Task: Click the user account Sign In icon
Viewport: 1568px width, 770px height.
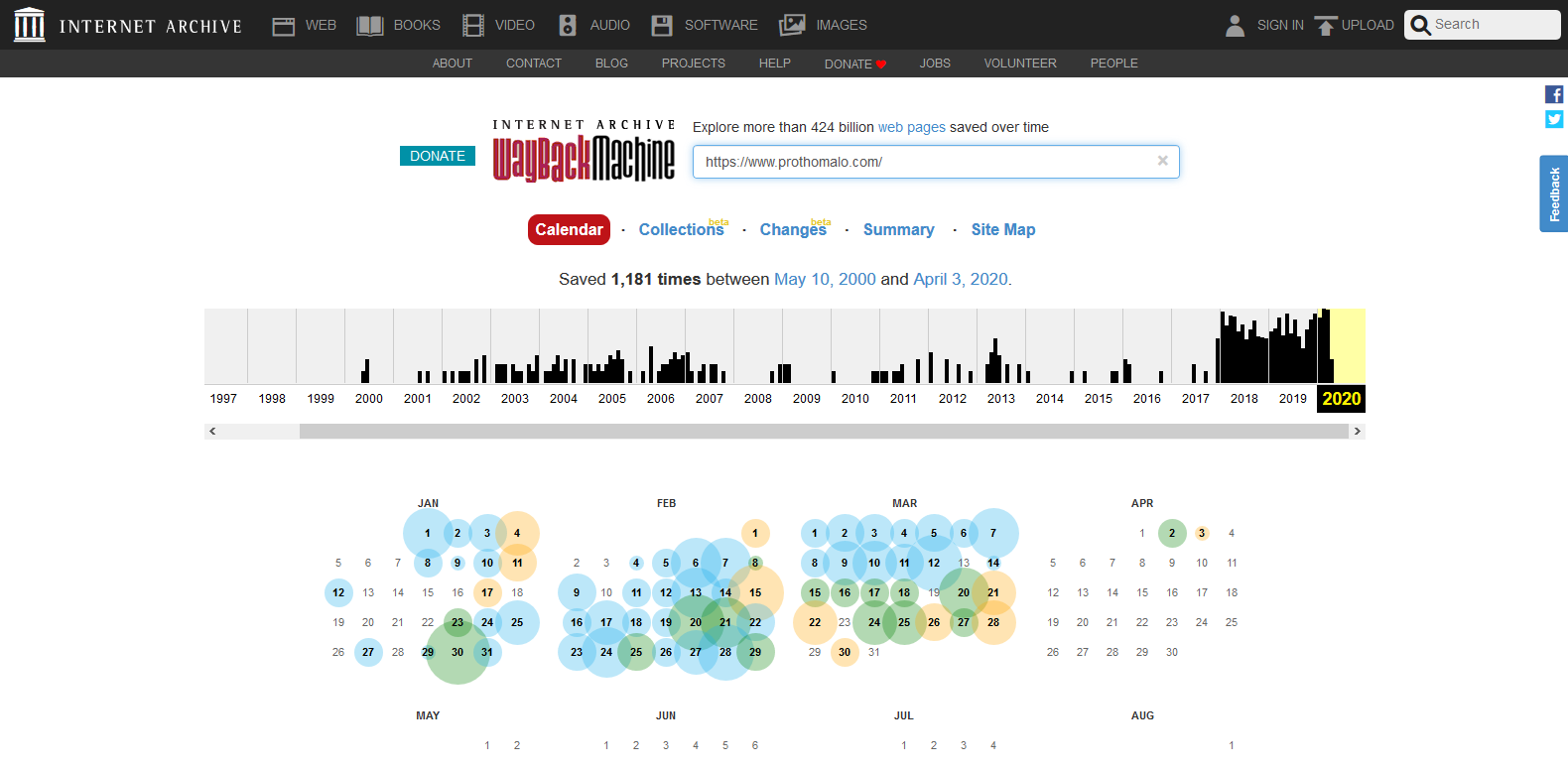Action: tap(1235, 26)
